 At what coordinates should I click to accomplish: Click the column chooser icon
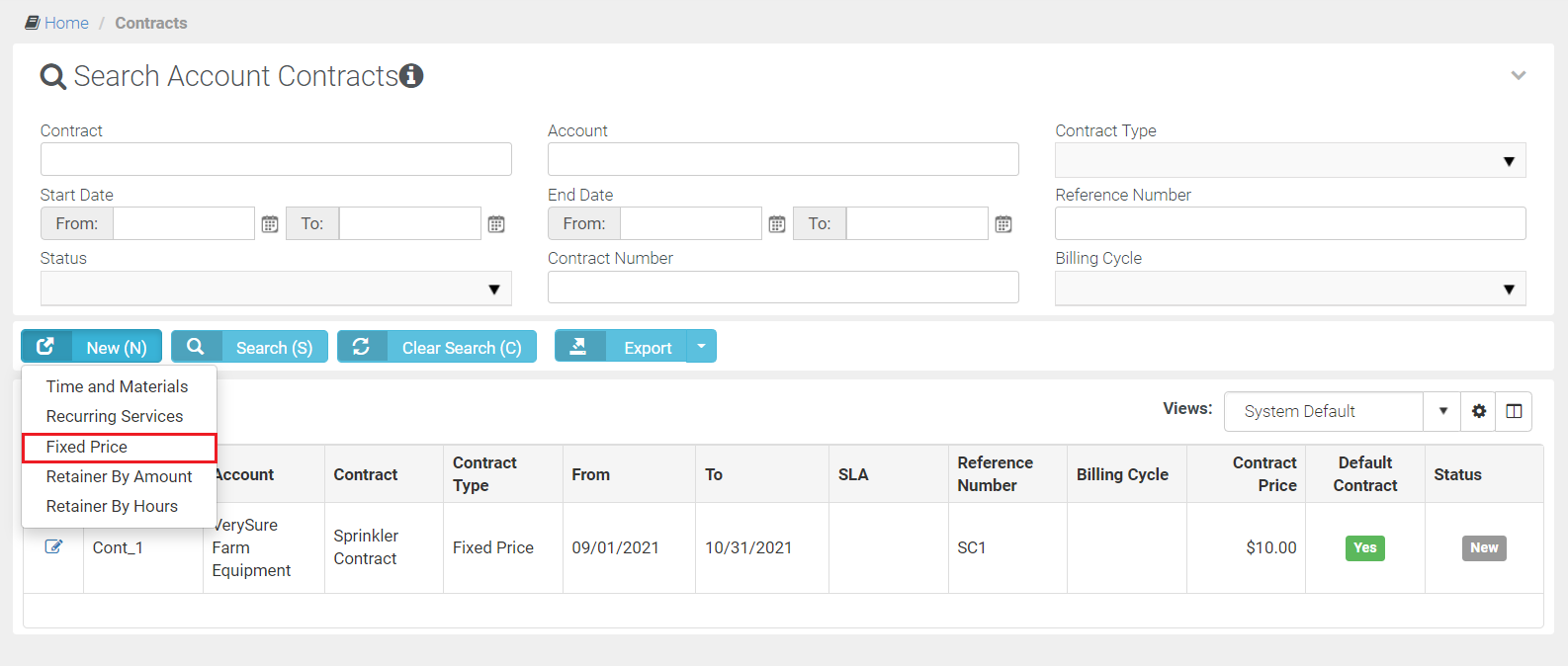pos(1514,411)
